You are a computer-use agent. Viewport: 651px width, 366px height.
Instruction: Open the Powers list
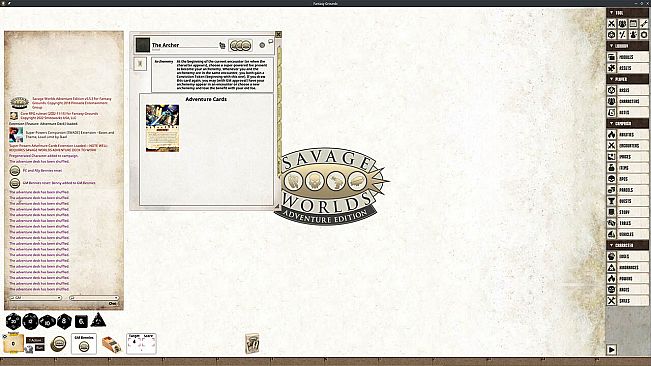pos(627,279)
